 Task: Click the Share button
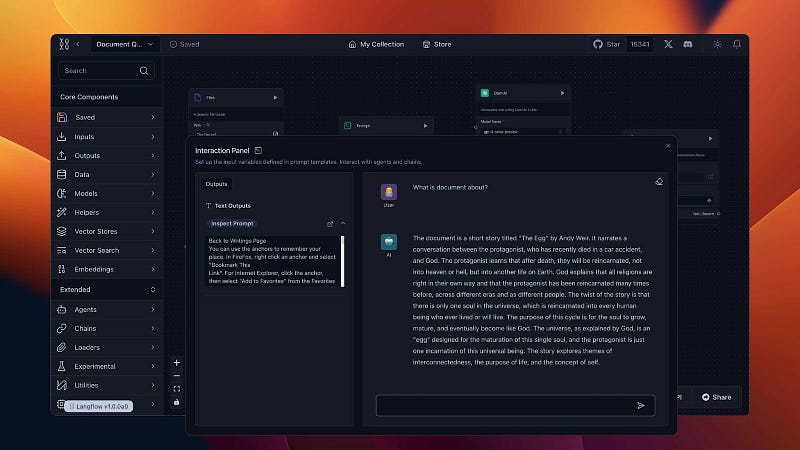click(716, 397)
